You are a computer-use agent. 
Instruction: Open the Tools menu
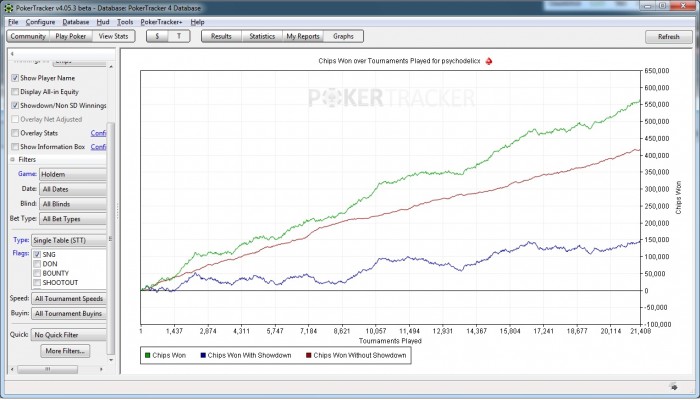[x=125, y=22]
